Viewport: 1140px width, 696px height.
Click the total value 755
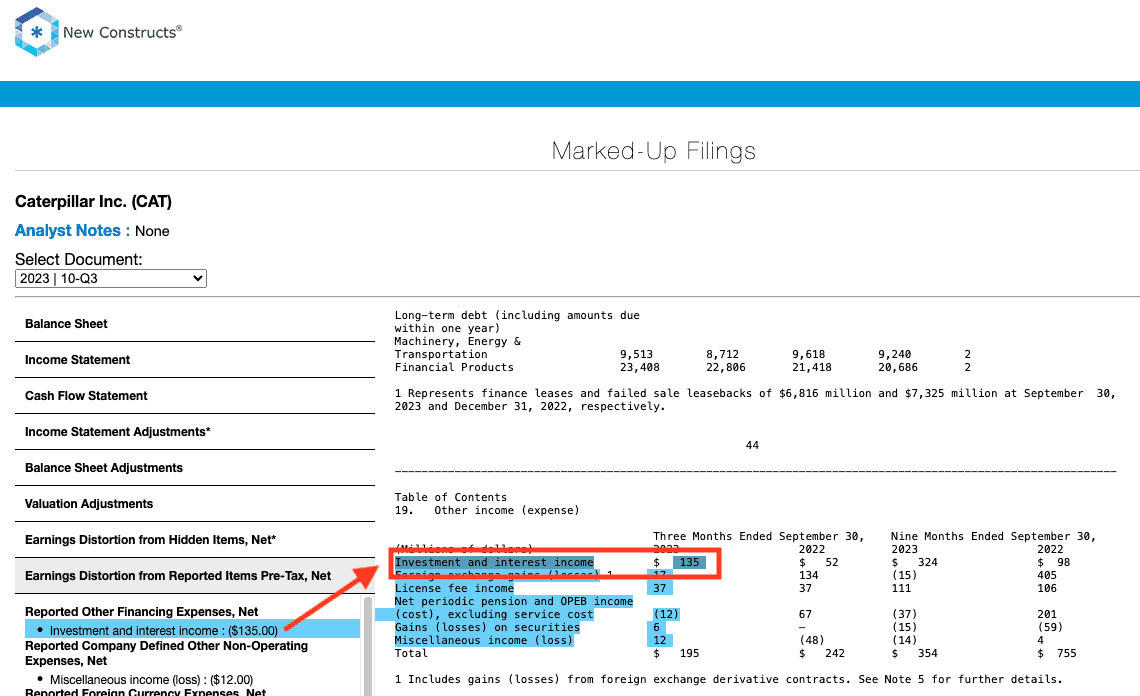[x=1067, y=654]
